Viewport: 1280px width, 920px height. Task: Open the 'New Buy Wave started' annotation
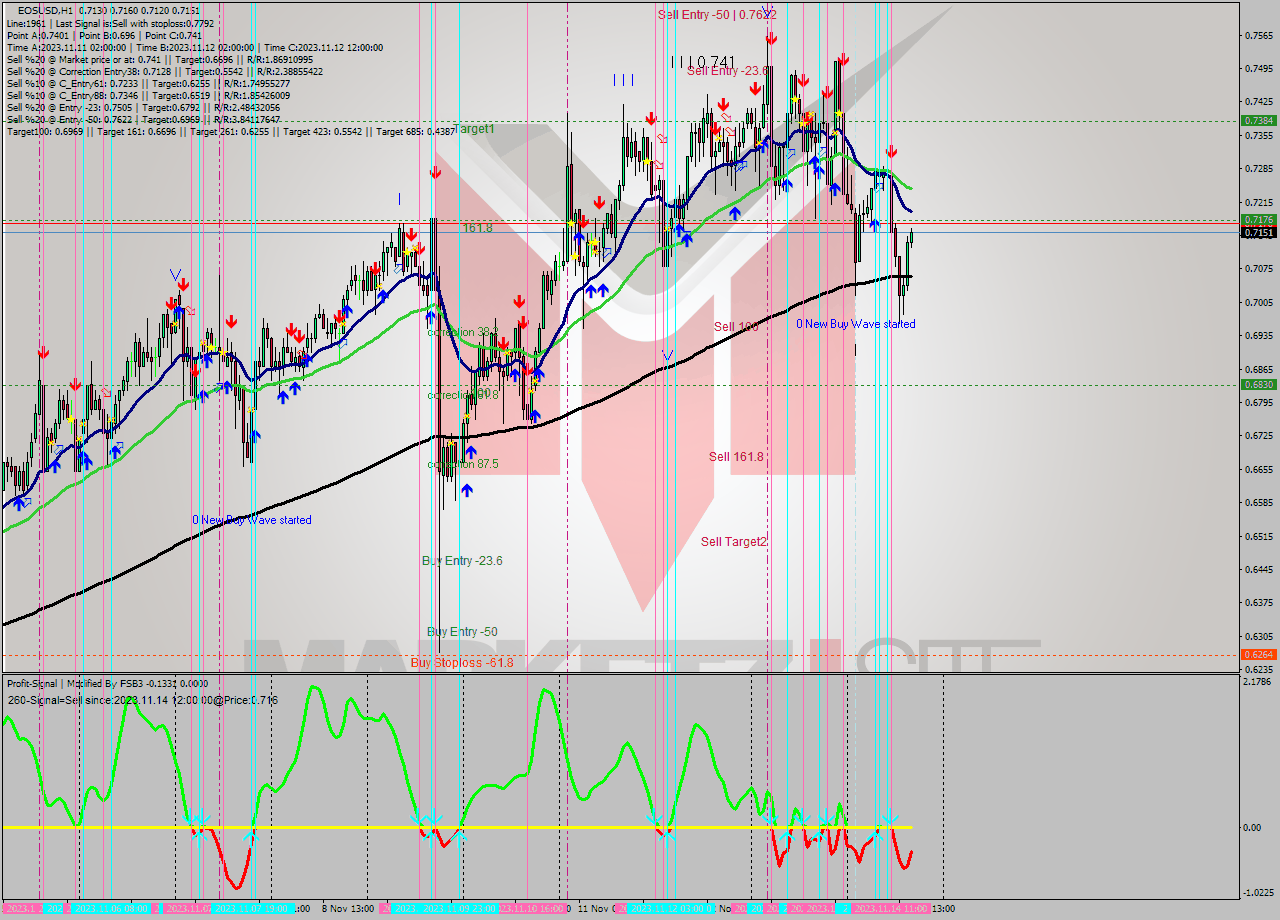(855, 324)
